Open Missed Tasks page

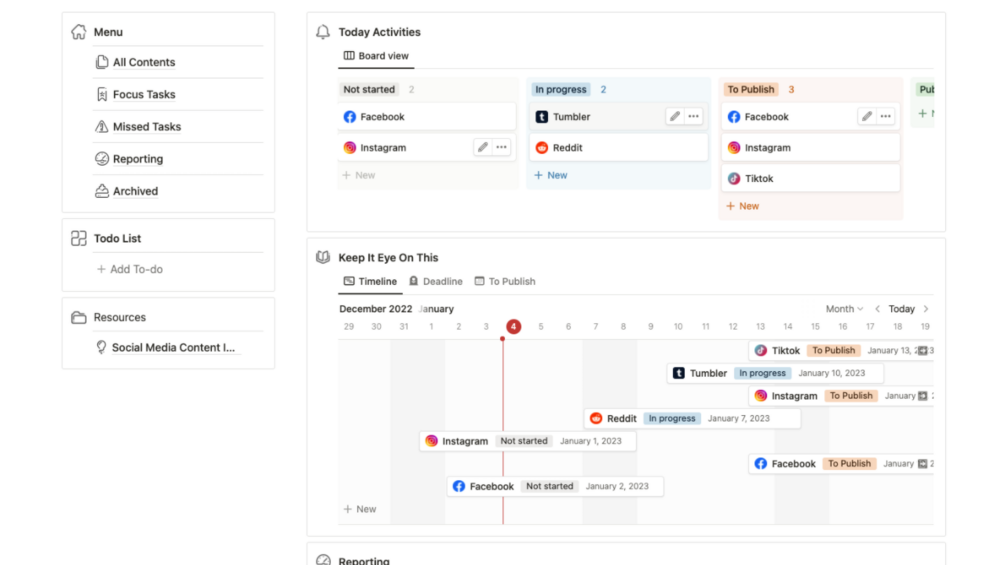click(147, 127)
